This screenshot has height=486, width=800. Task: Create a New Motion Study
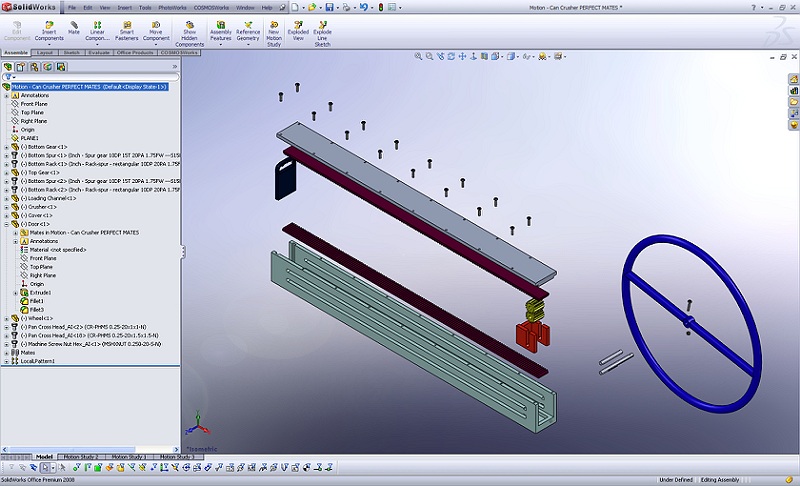[x=273, y=24]
